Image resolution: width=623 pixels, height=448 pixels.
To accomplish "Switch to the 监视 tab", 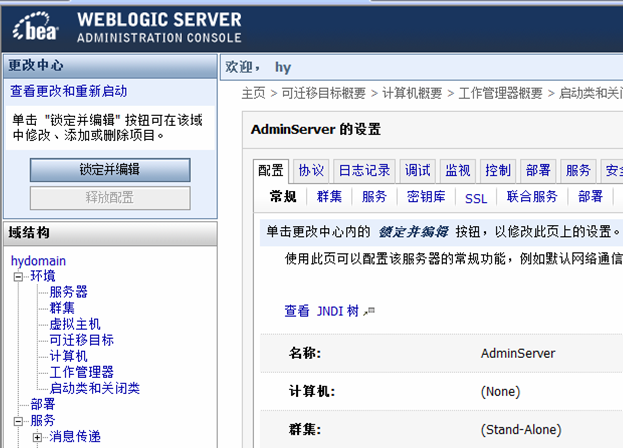I will point(458,171).
